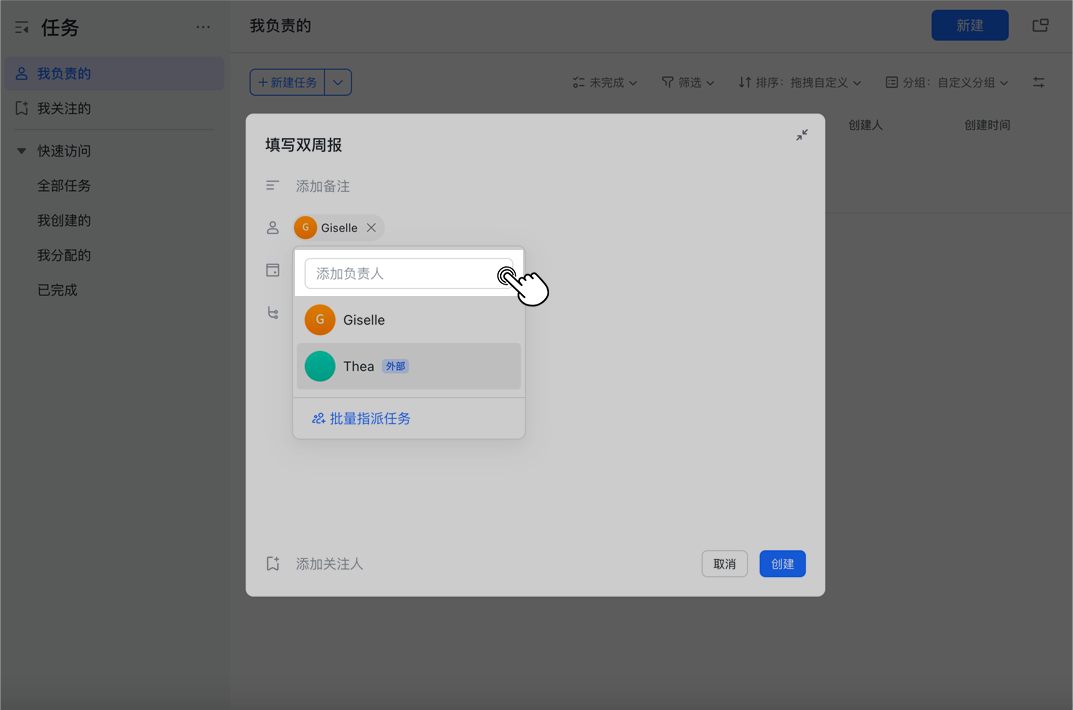
Task: Collapse the 快速访问 section
Action: (x=21, y=151)
